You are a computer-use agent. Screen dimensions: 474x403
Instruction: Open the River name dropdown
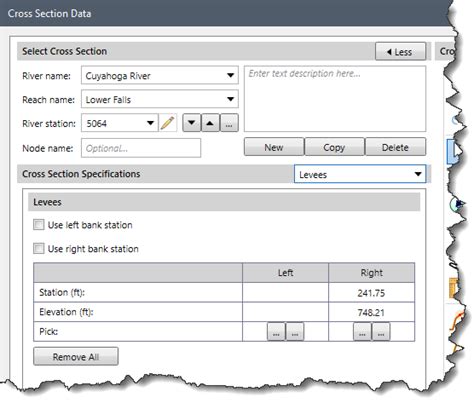coord(160,75)
